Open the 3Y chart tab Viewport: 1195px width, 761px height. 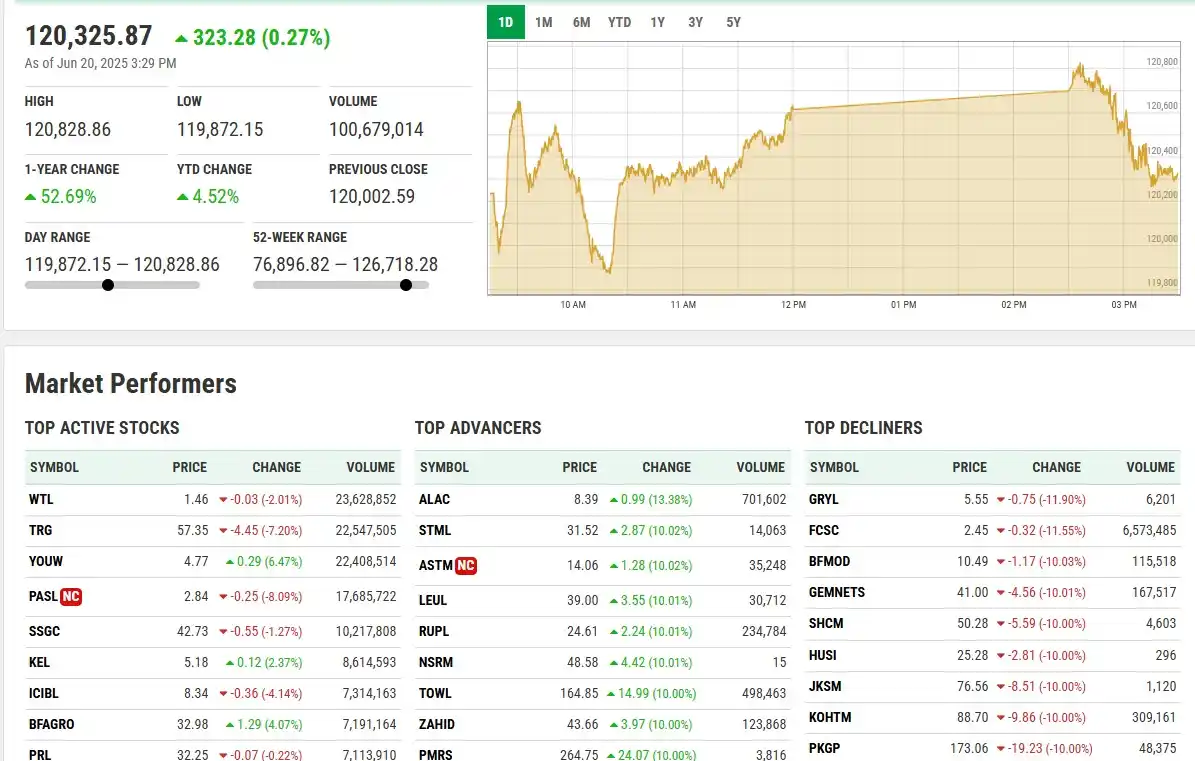coord(695,22)
